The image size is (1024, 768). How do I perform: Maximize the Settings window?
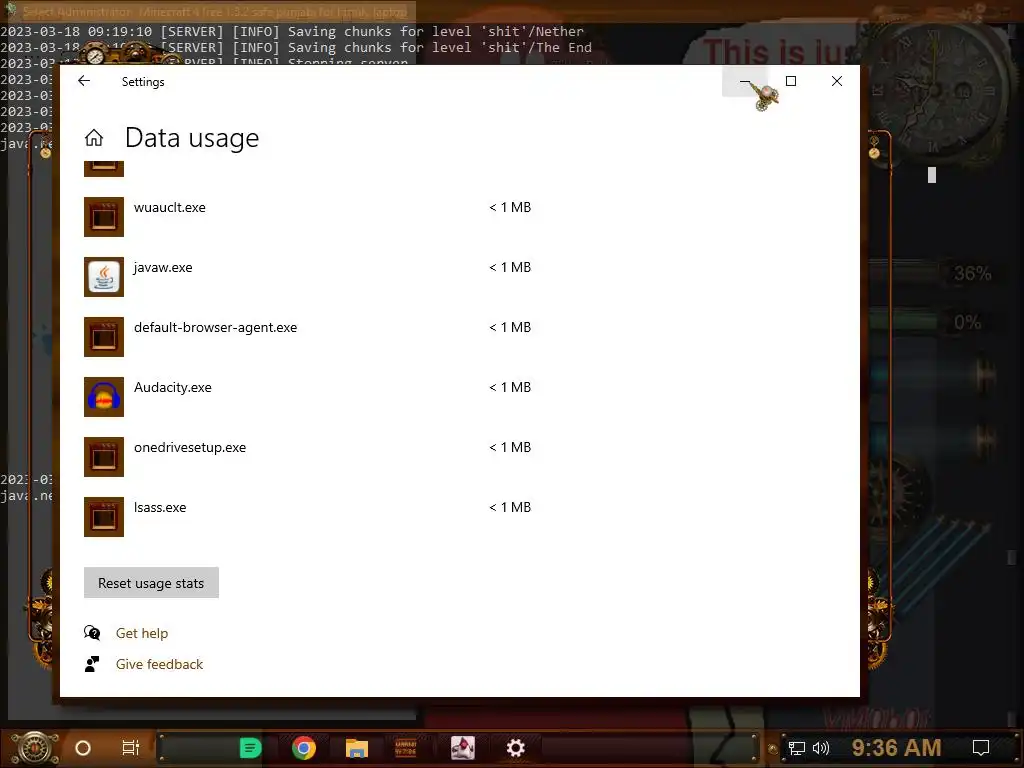point(791,81)
